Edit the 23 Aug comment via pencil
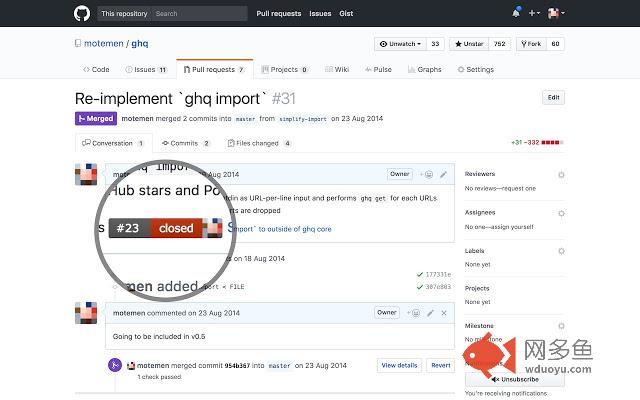 [x=430, y=313]
